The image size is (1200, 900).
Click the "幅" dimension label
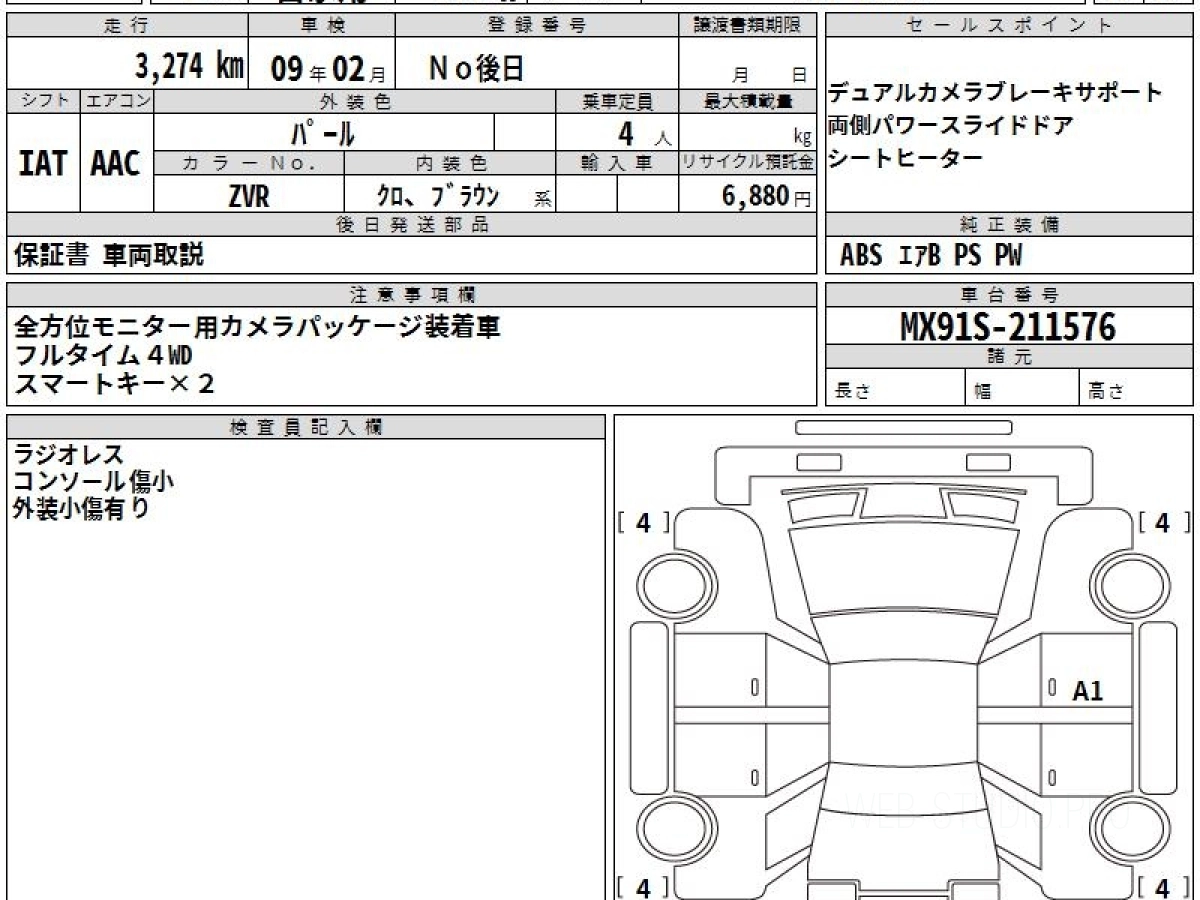click(x=983, y=393)
